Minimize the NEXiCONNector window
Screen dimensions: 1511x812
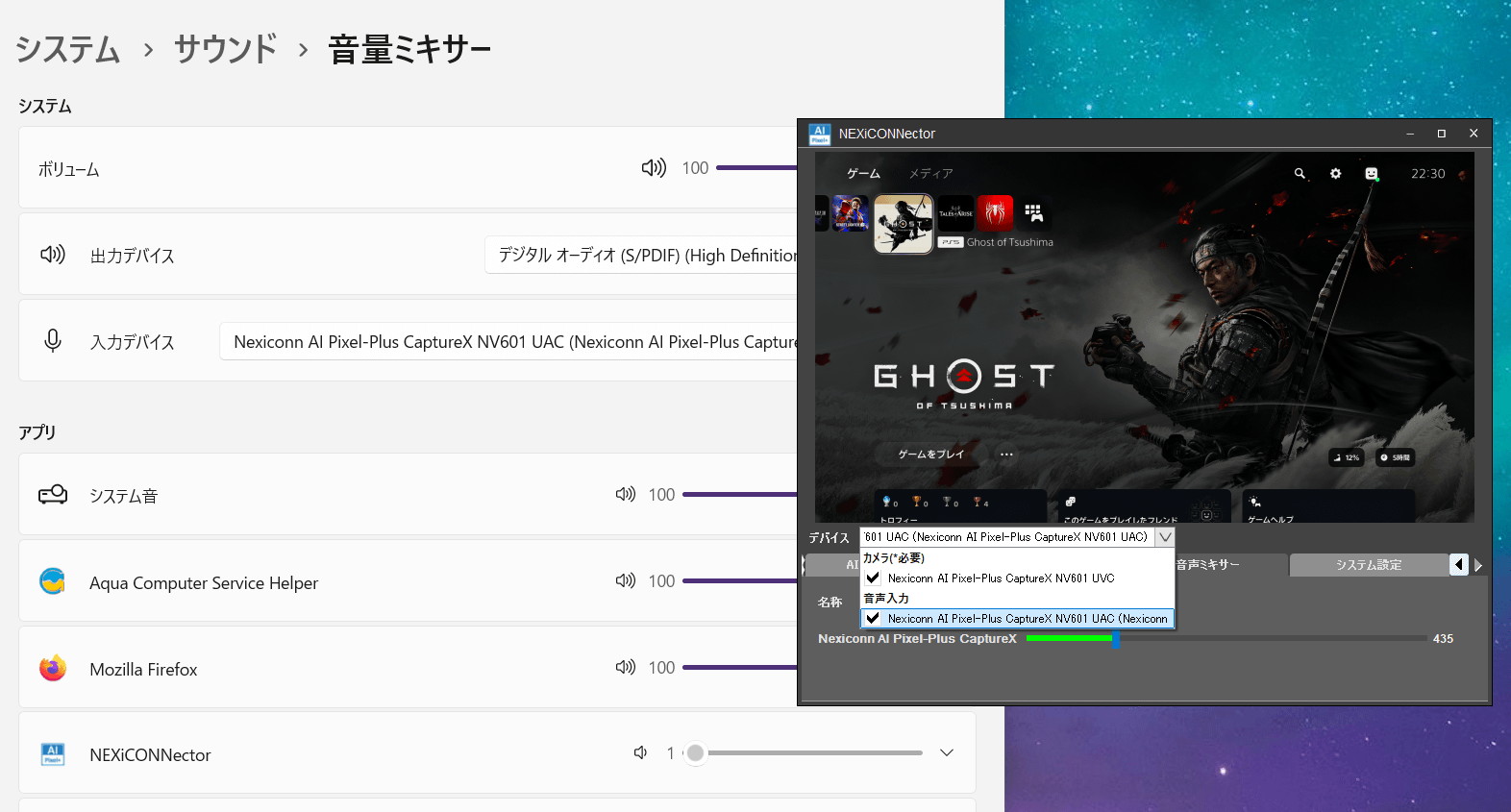click(x=1410, y=134)
